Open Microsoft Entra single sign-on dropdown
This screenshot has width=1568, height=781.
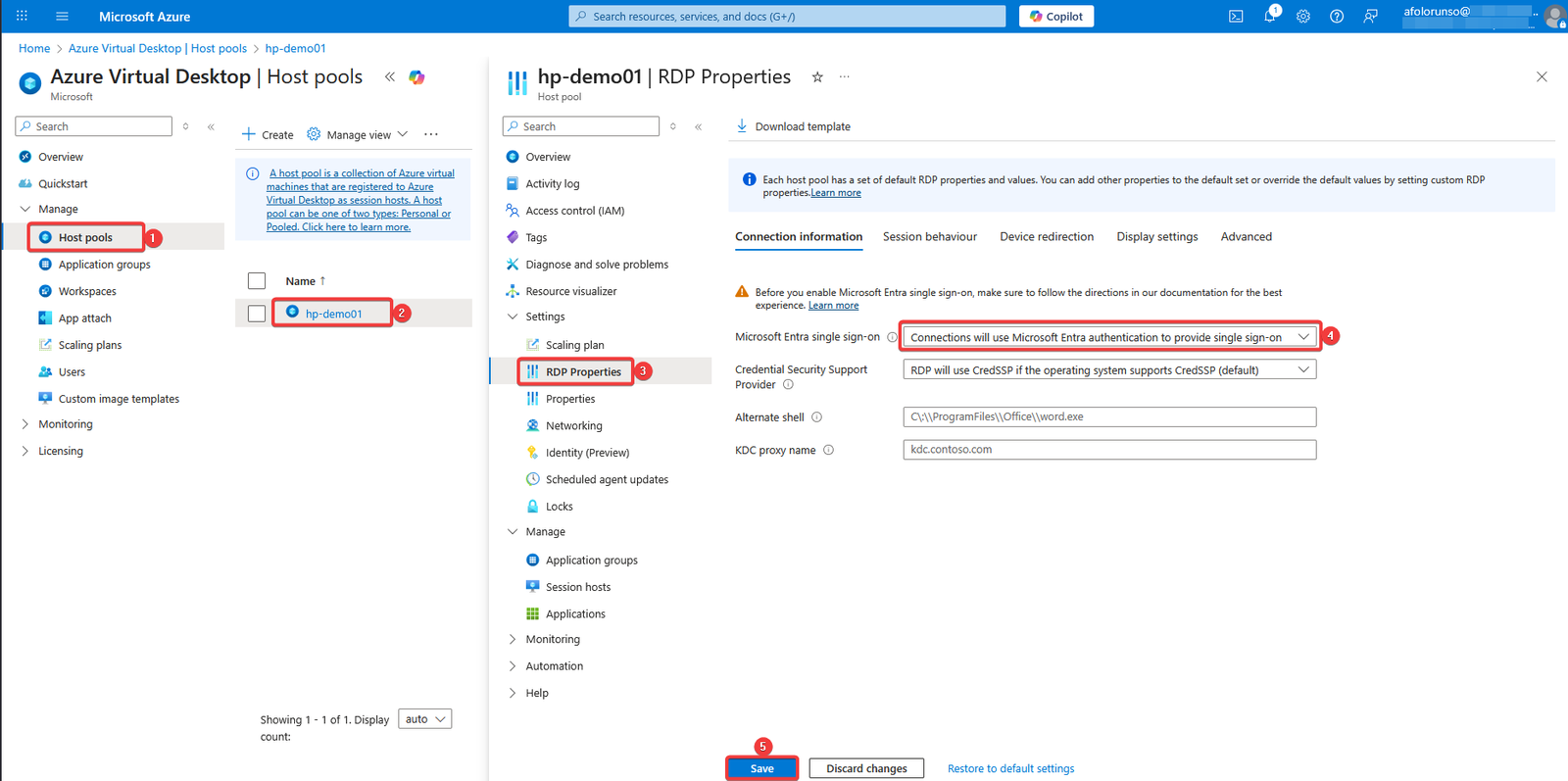(x=1108, y=337)
